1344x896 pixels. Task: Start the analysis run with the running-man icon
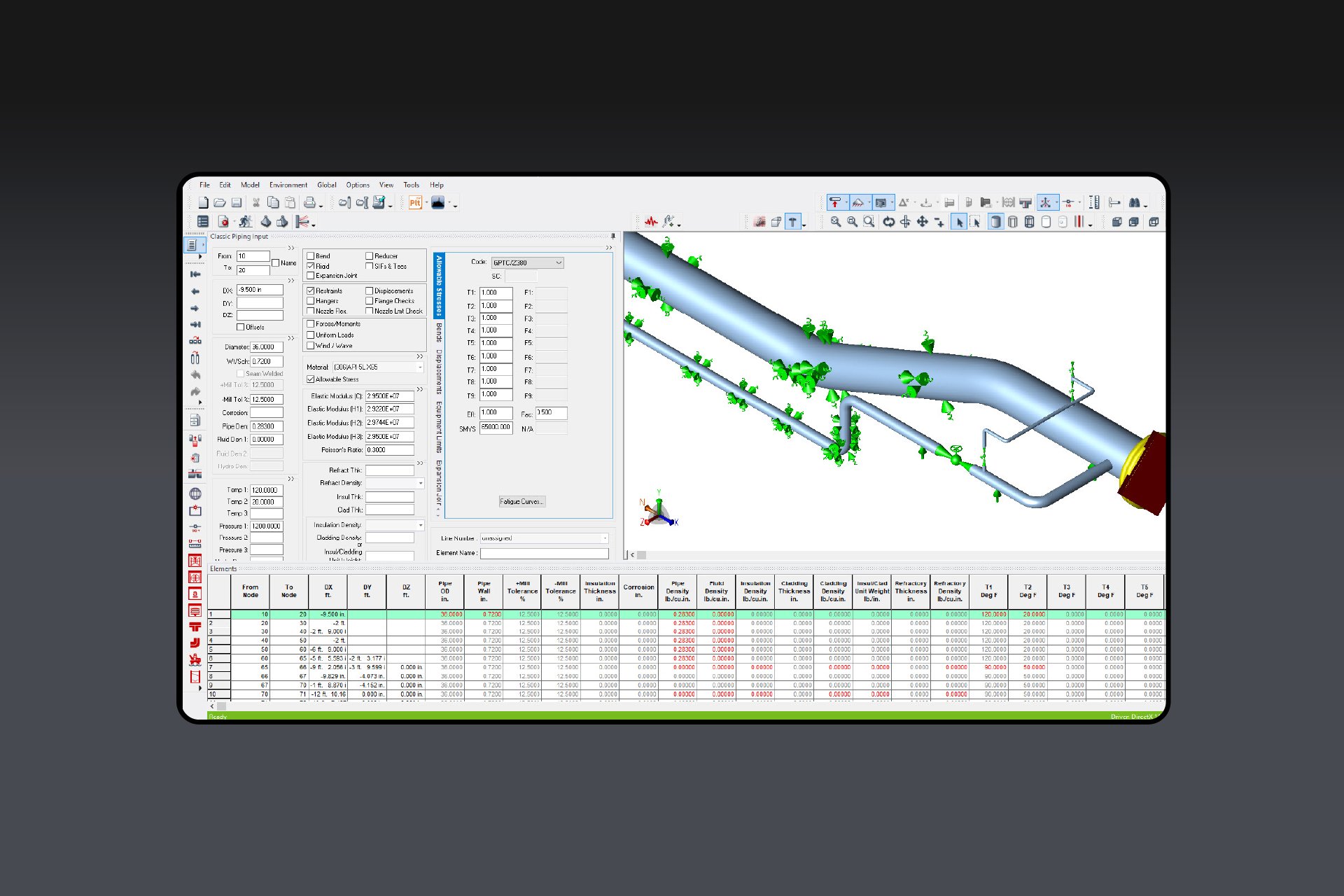pyautogui.click(x=245, y=222)
